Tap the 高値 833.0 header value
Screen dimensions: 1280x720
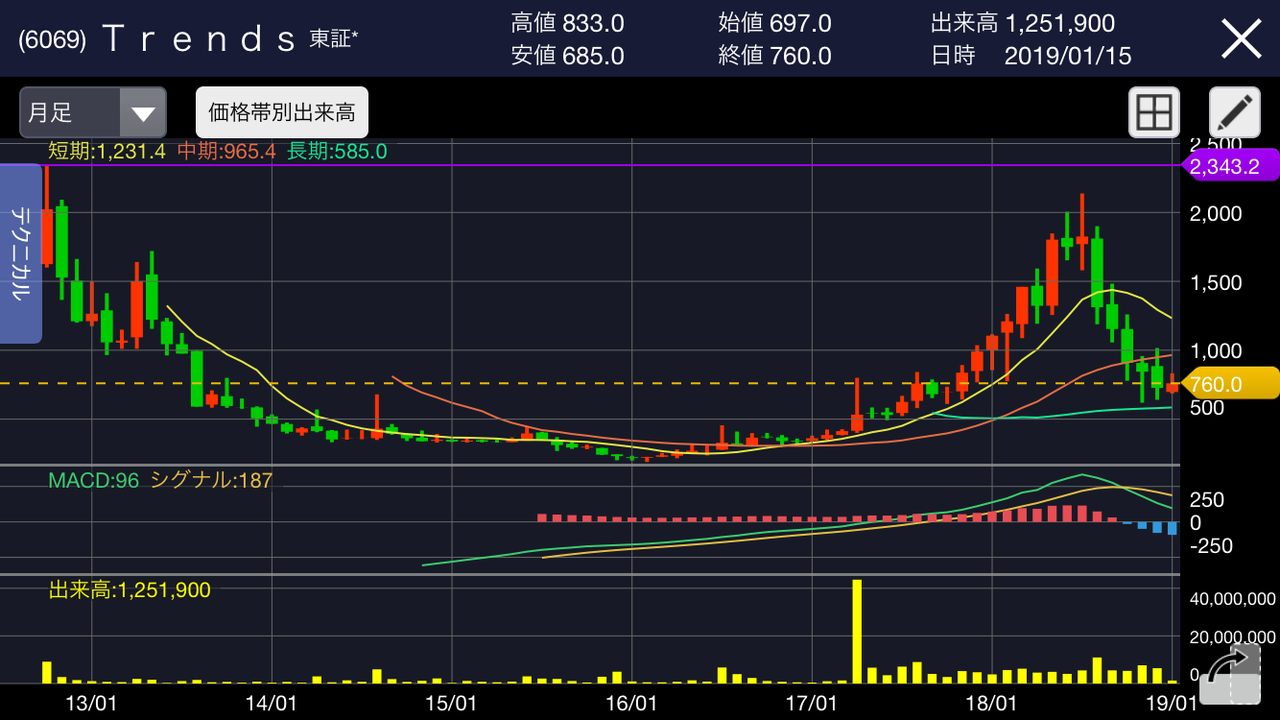coord(567,23)
